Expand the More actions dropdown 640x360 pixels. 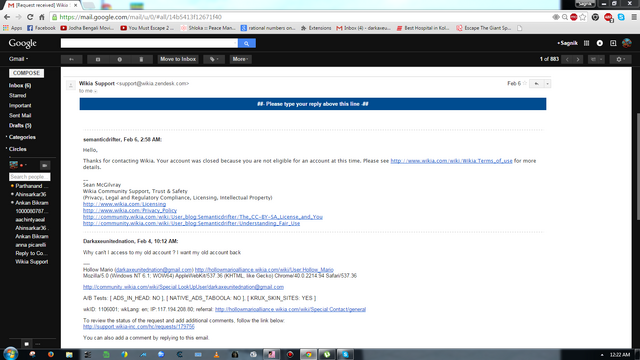click(x=240, y=59)
